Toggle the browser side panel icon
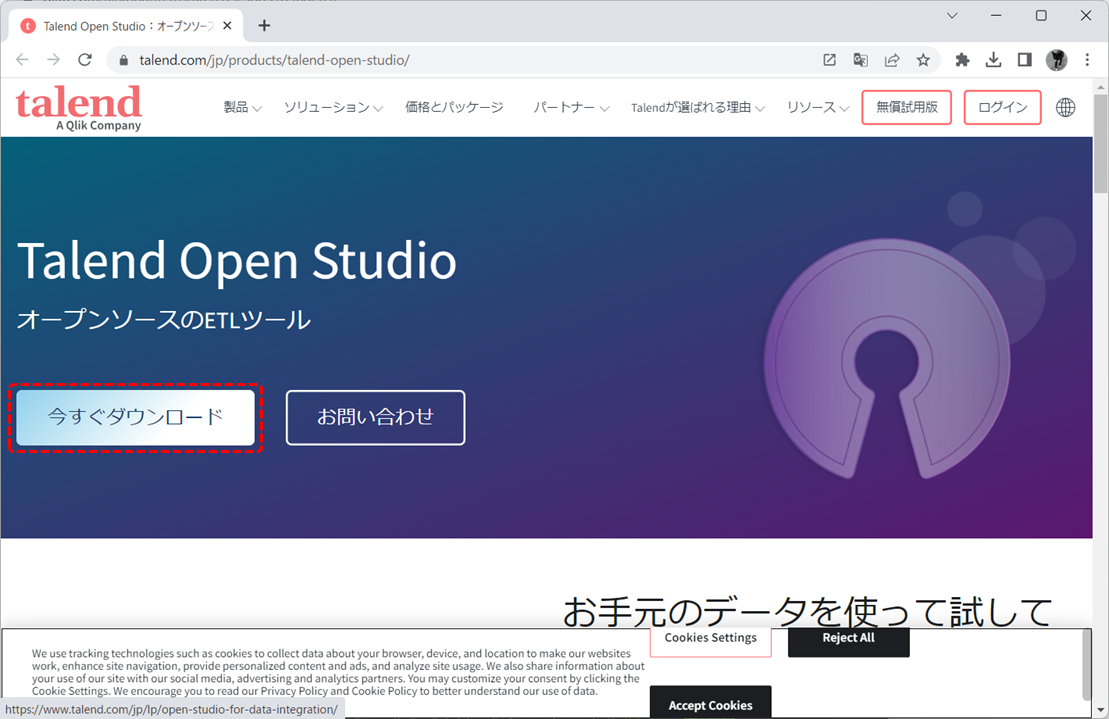 (1024, 60)
